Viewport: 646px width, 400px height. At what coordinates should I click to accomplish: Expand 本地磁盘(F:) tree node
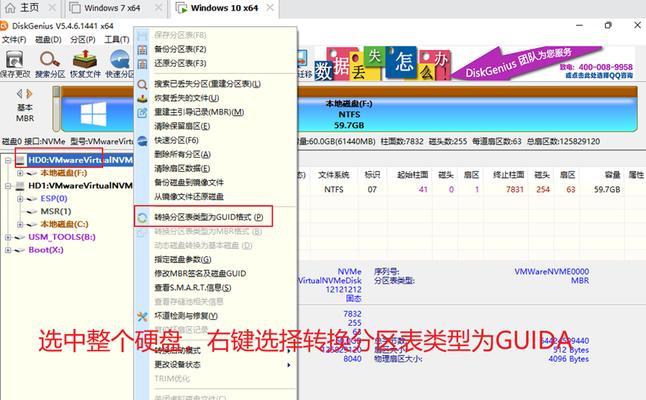[x=20, y=173]
